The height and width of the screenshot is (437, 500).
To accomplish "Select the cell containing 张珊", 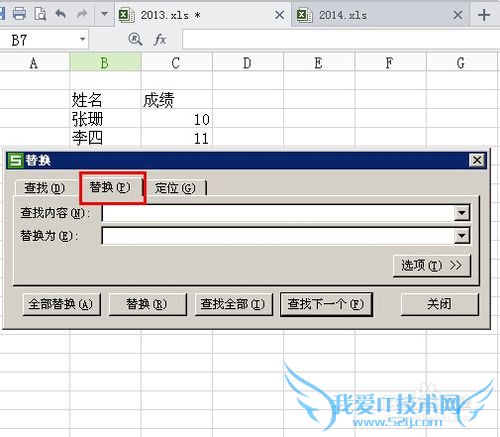I will point(105,119).
